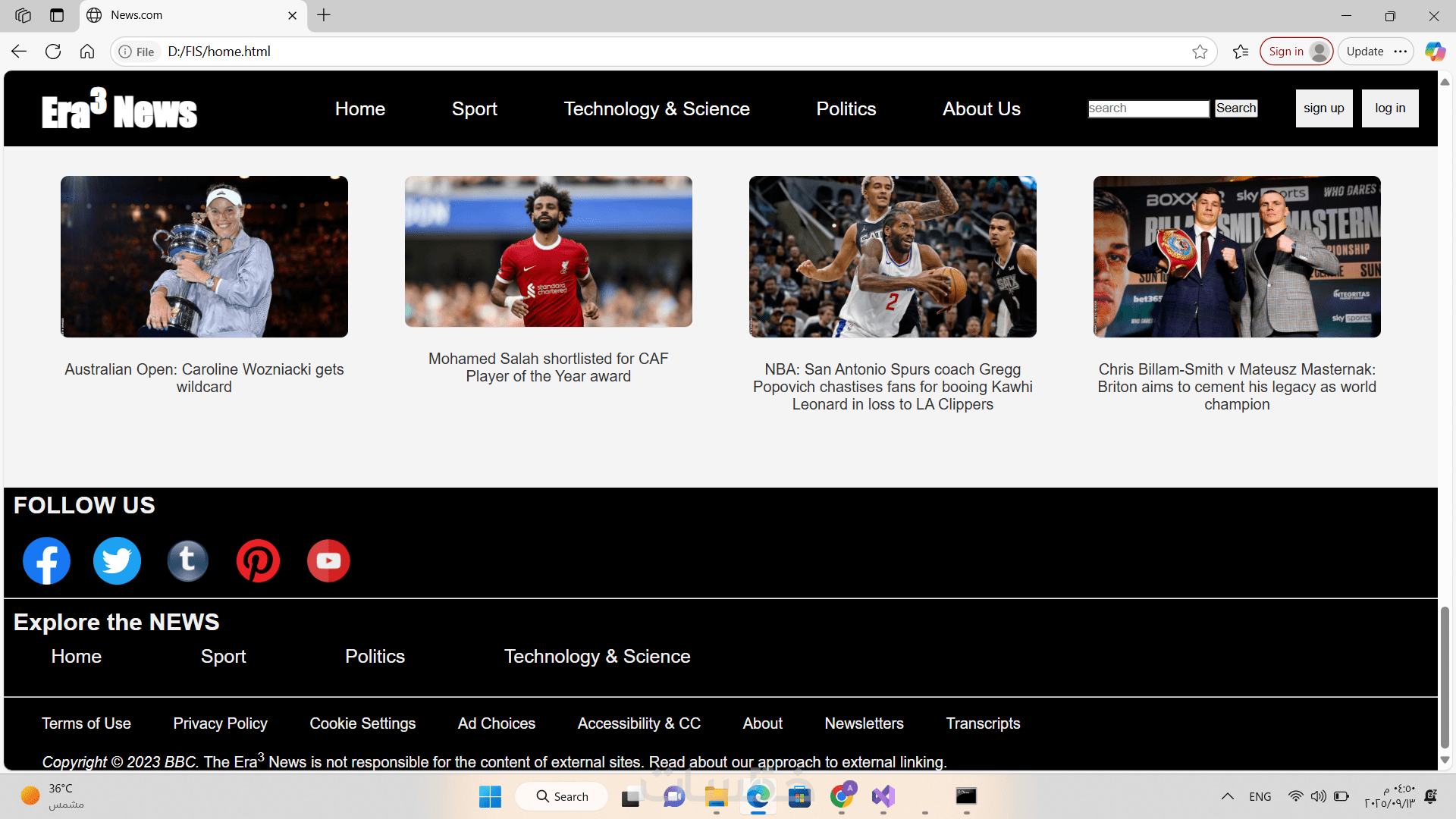Open the Mohamed Salah article thumbnail
The width and height of the screenshot is (1456, 819).
[548, 252]
